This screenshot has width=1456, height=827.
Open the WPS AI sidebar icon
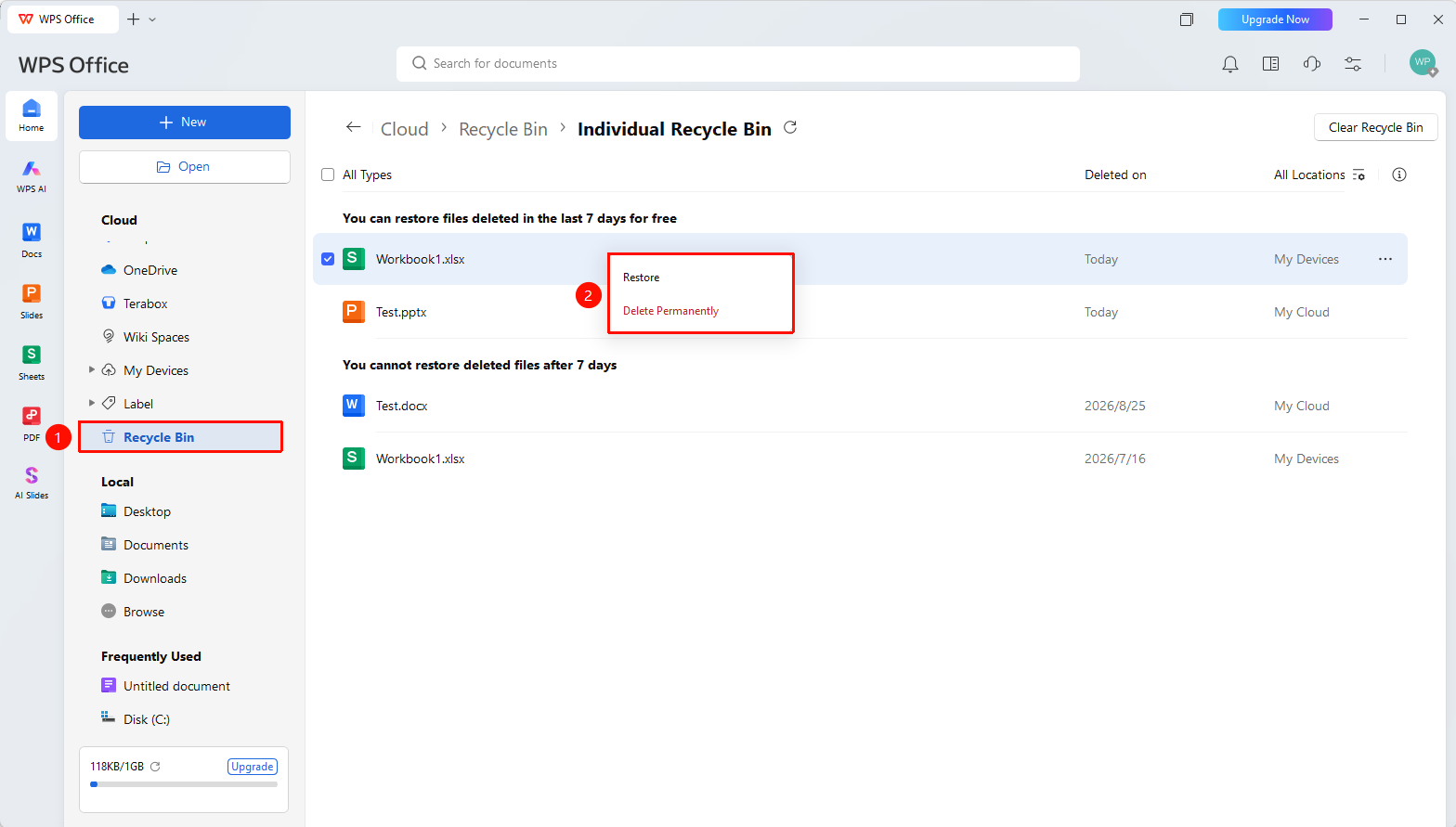[x=32, y=175]
